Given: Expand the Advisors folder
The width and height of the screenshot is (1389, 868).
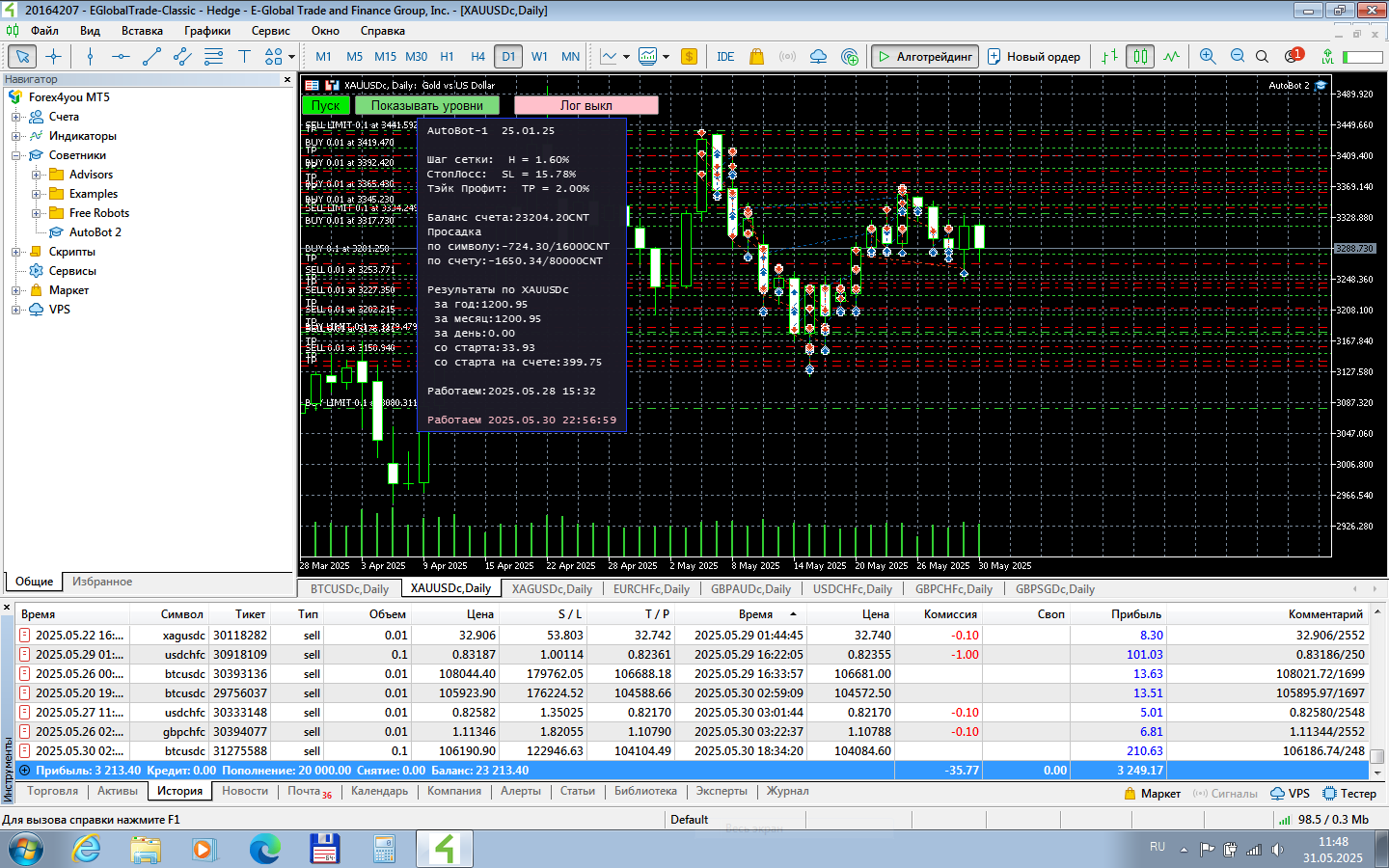Looking at the screenshot, I should (36, 175).
